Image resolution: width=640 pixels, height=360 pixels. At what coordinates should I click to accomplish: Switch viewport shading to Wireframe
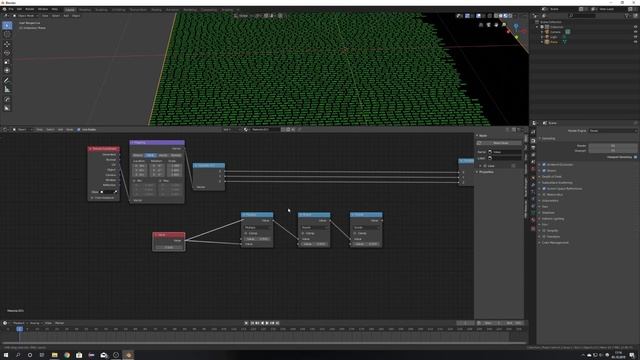496,16
